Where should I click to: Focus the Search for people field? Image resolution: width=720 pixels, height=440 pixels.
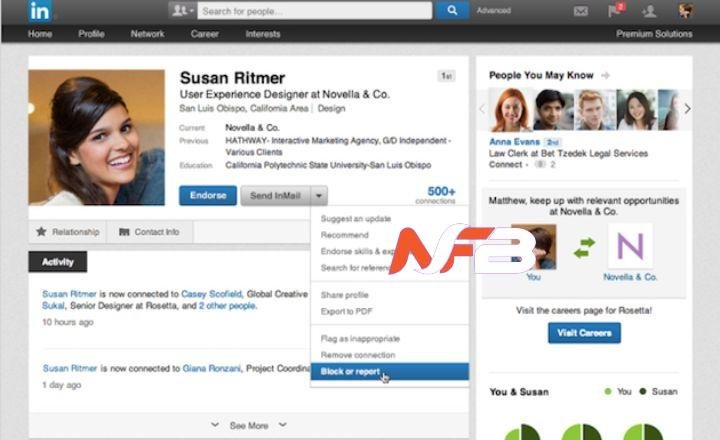315,11
